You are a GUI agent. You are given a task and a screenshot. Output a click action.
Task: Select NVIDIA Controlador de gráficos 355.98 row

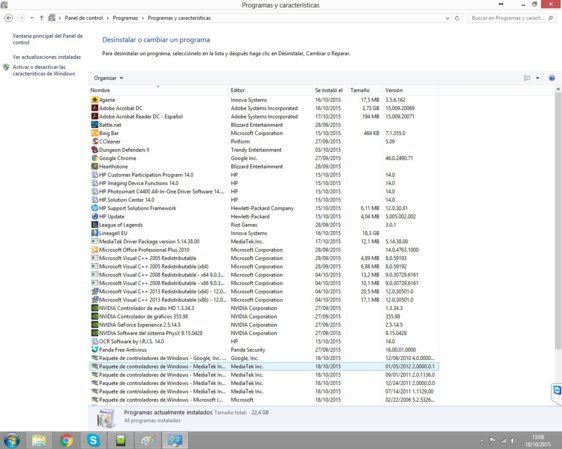point(264,316)
